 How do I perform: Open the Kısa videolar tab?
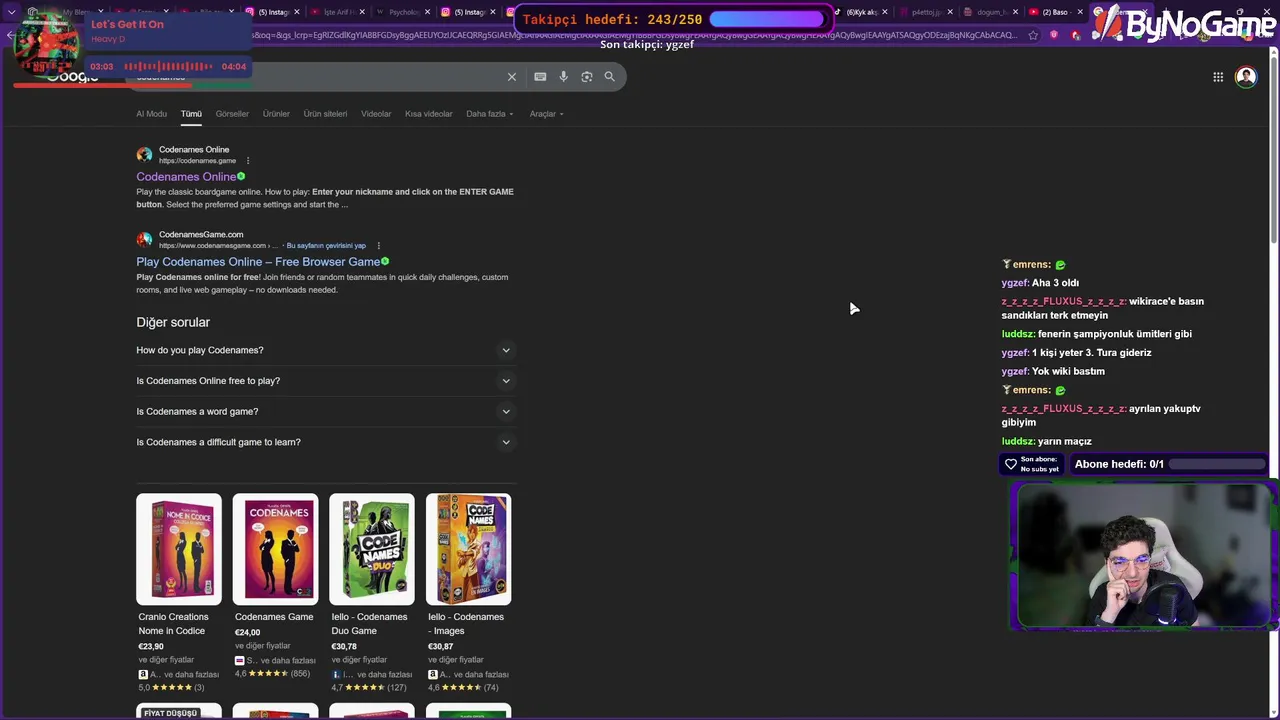[429, 114]
